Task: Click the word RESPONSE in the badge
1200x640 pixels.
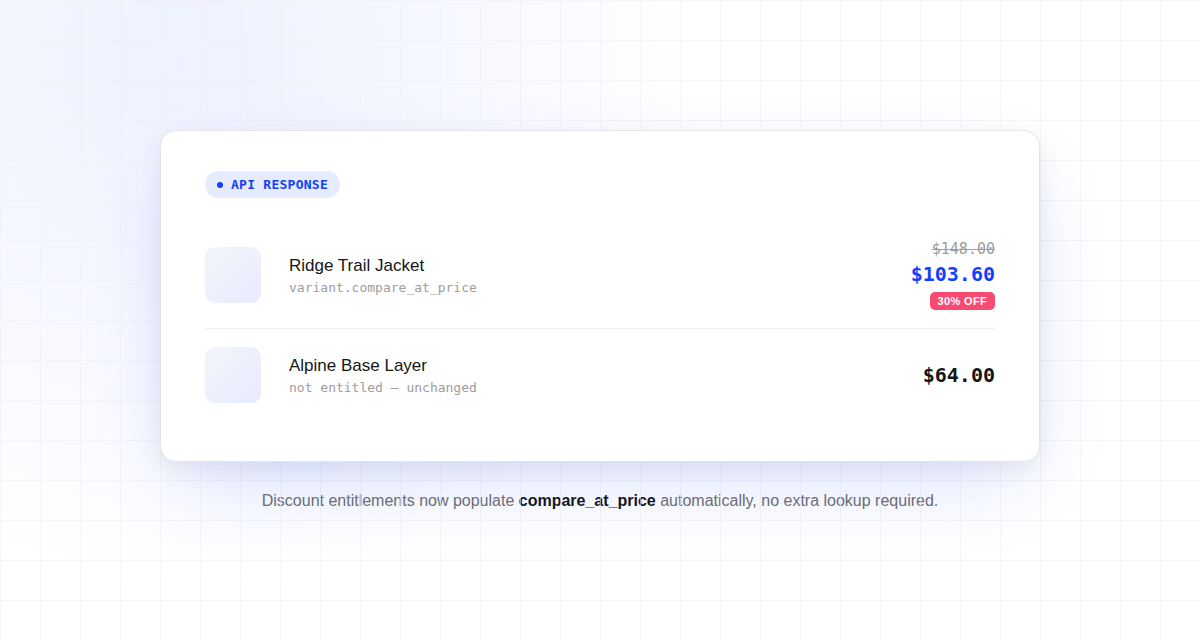Action: coord(295,185)
